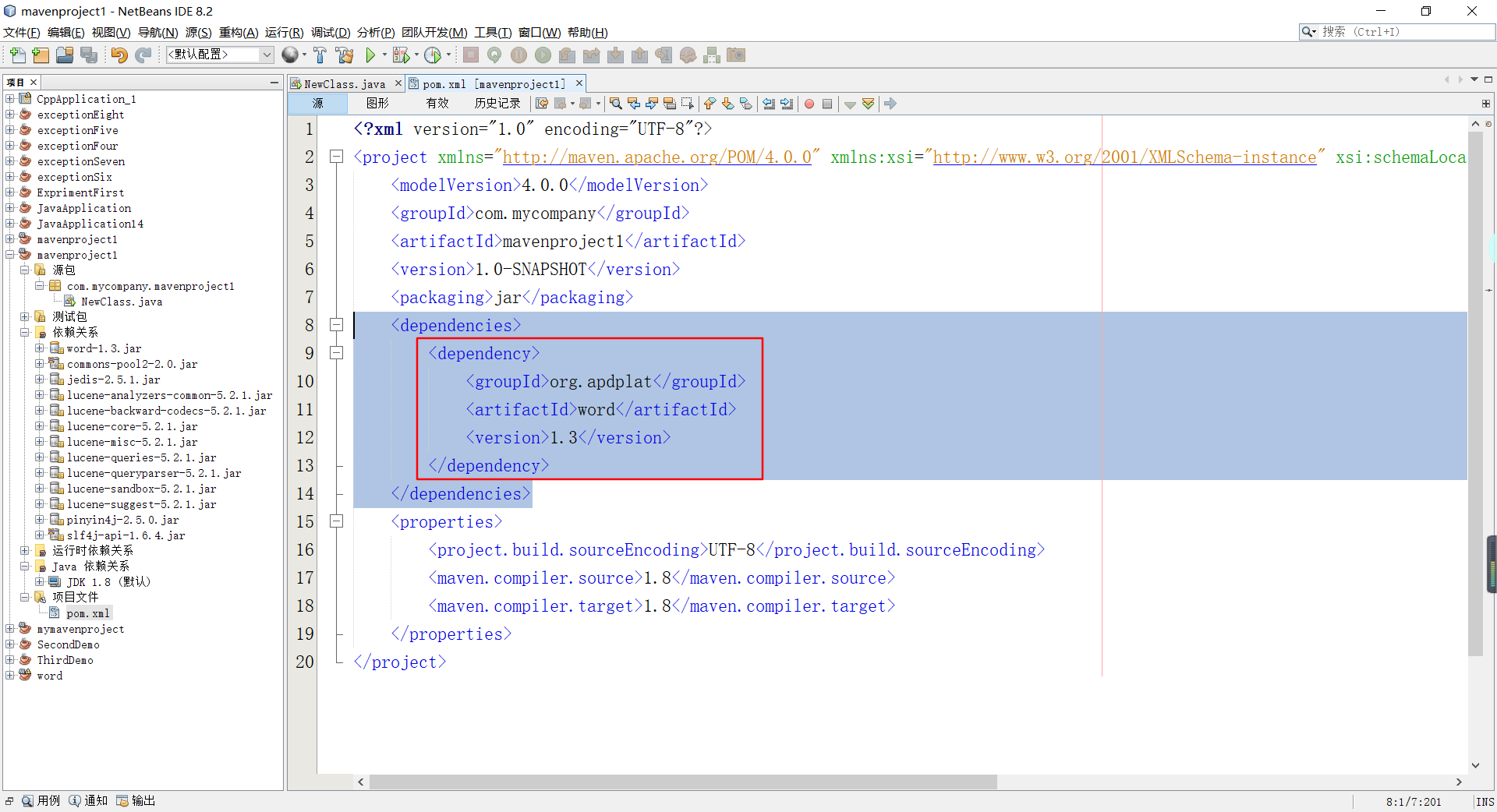Toggle Rectangular Selection mode
Screen dimensions: 1497x812
(x=688, y=104)
